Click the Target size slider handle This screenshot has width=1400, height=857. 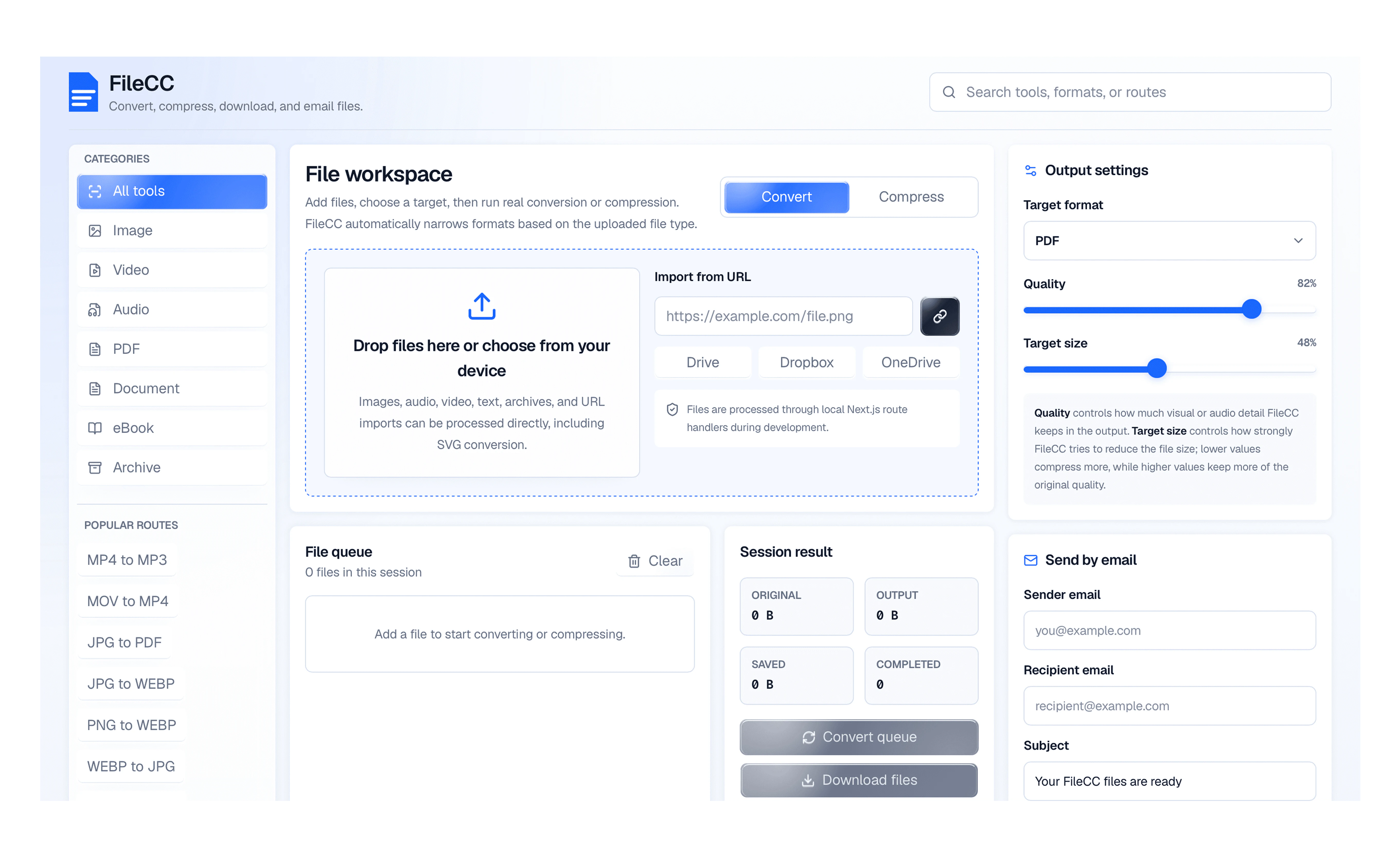pos(1157,369)
